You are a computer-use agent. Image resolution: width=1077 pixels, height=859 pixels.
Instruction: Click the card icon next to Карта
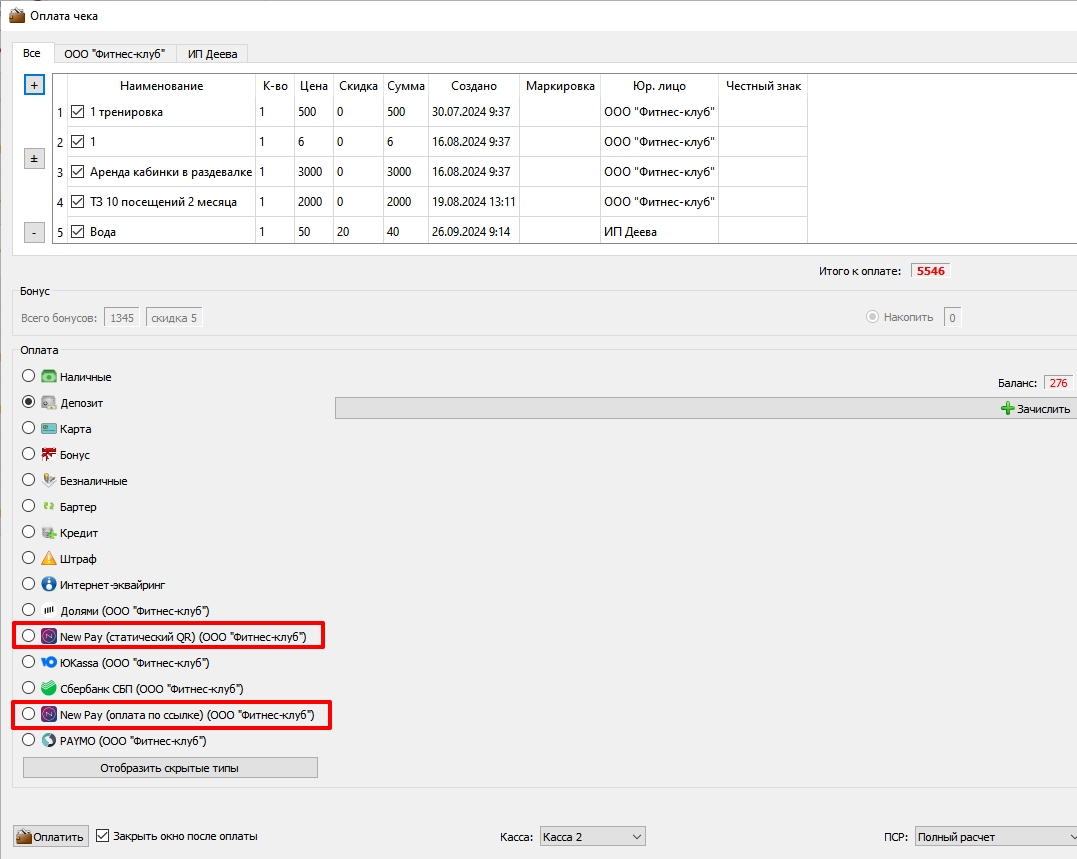(49, 428)
